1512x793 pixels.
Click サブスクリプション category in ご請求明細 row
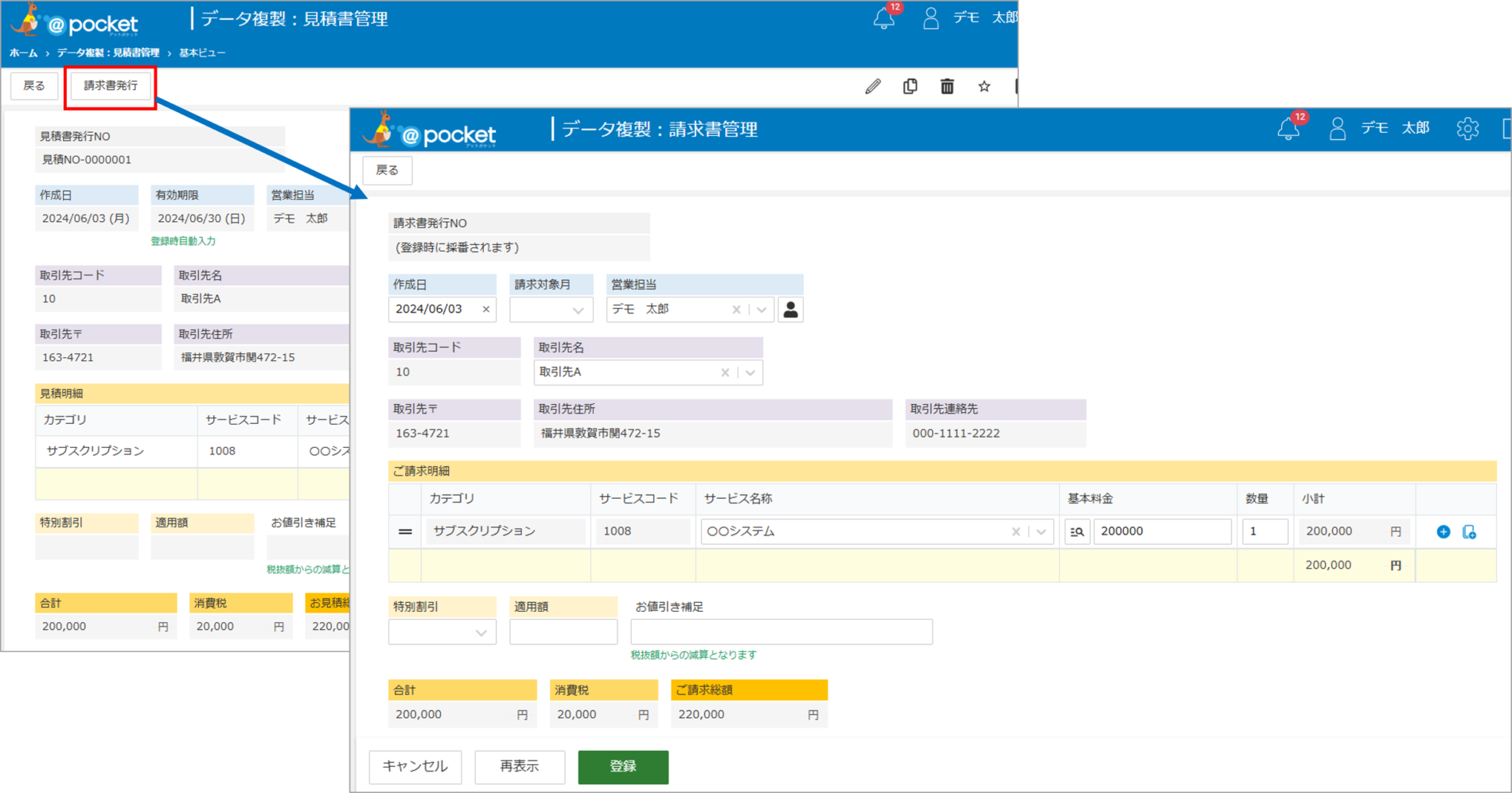point(485,531)
